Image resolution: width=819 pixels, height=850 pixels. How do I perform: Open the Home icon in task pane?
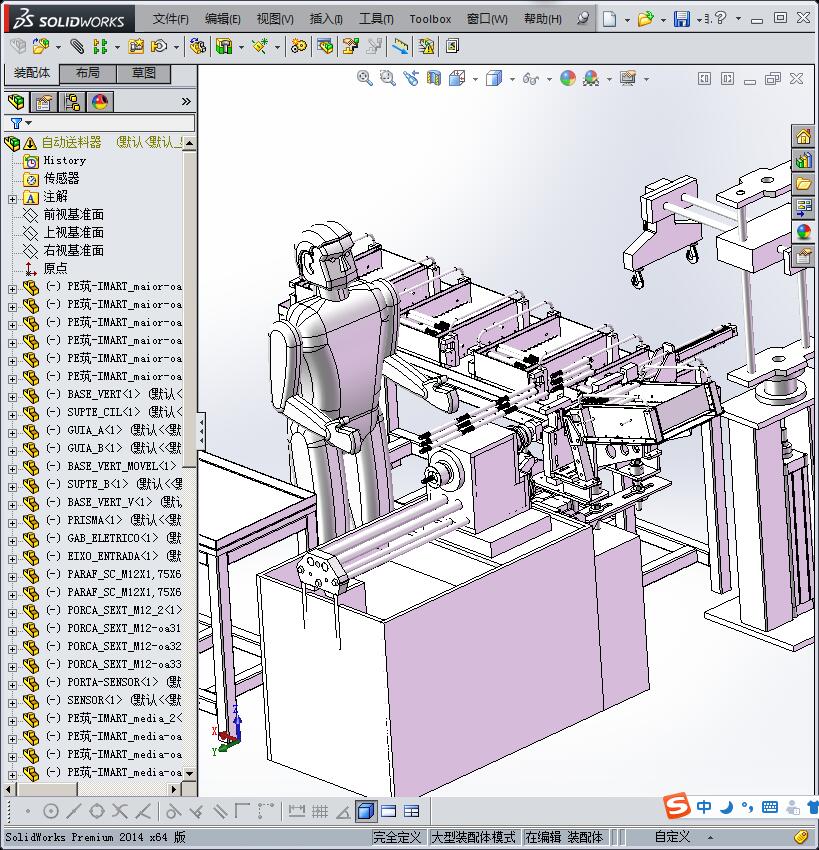point(803,137)
